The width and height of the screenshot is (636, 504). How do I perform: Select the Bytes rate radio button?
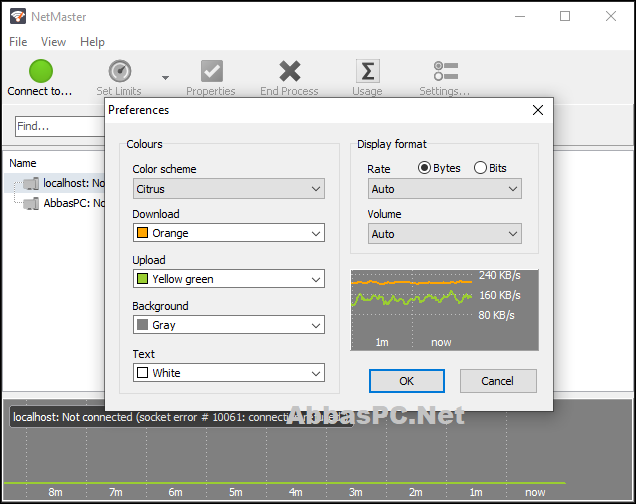coord(424,167)
